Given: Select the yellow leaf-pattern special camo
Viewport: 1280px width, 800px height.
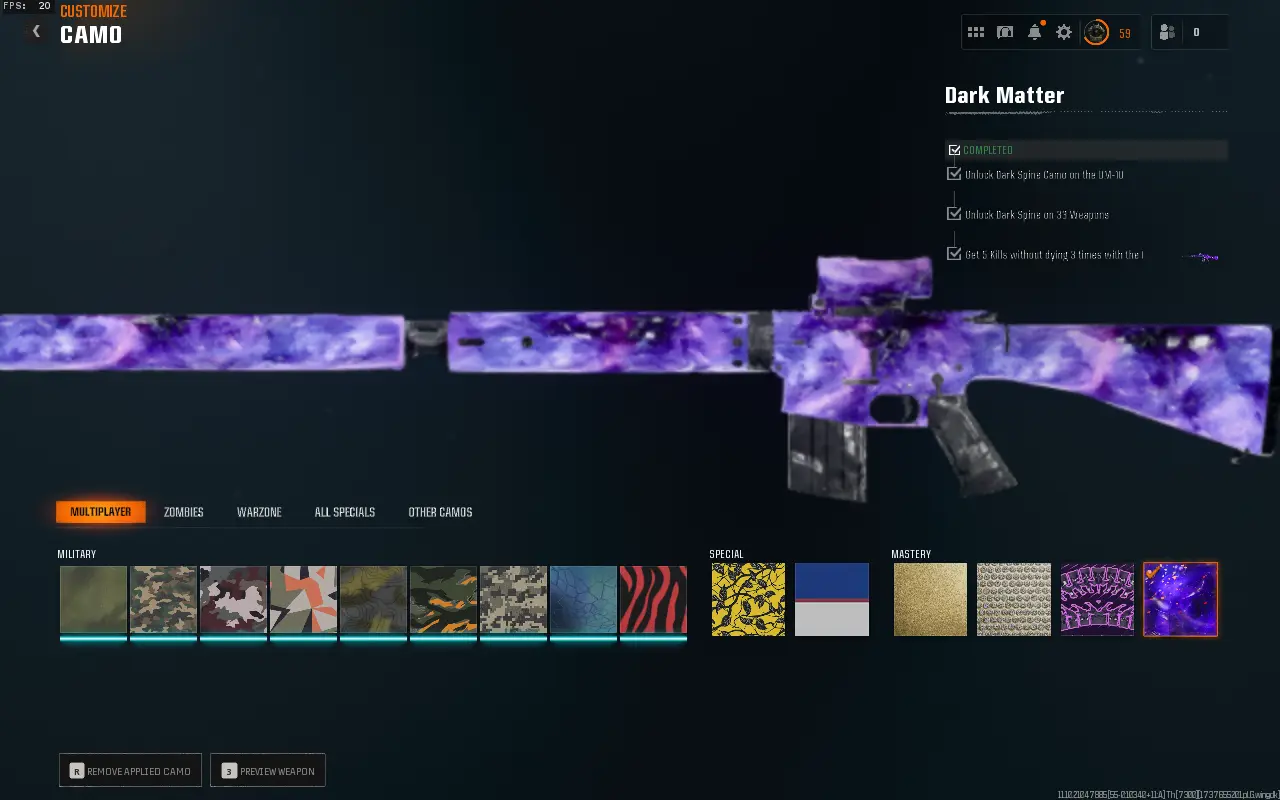Looking at the screenshot, I should pos(749,599).
